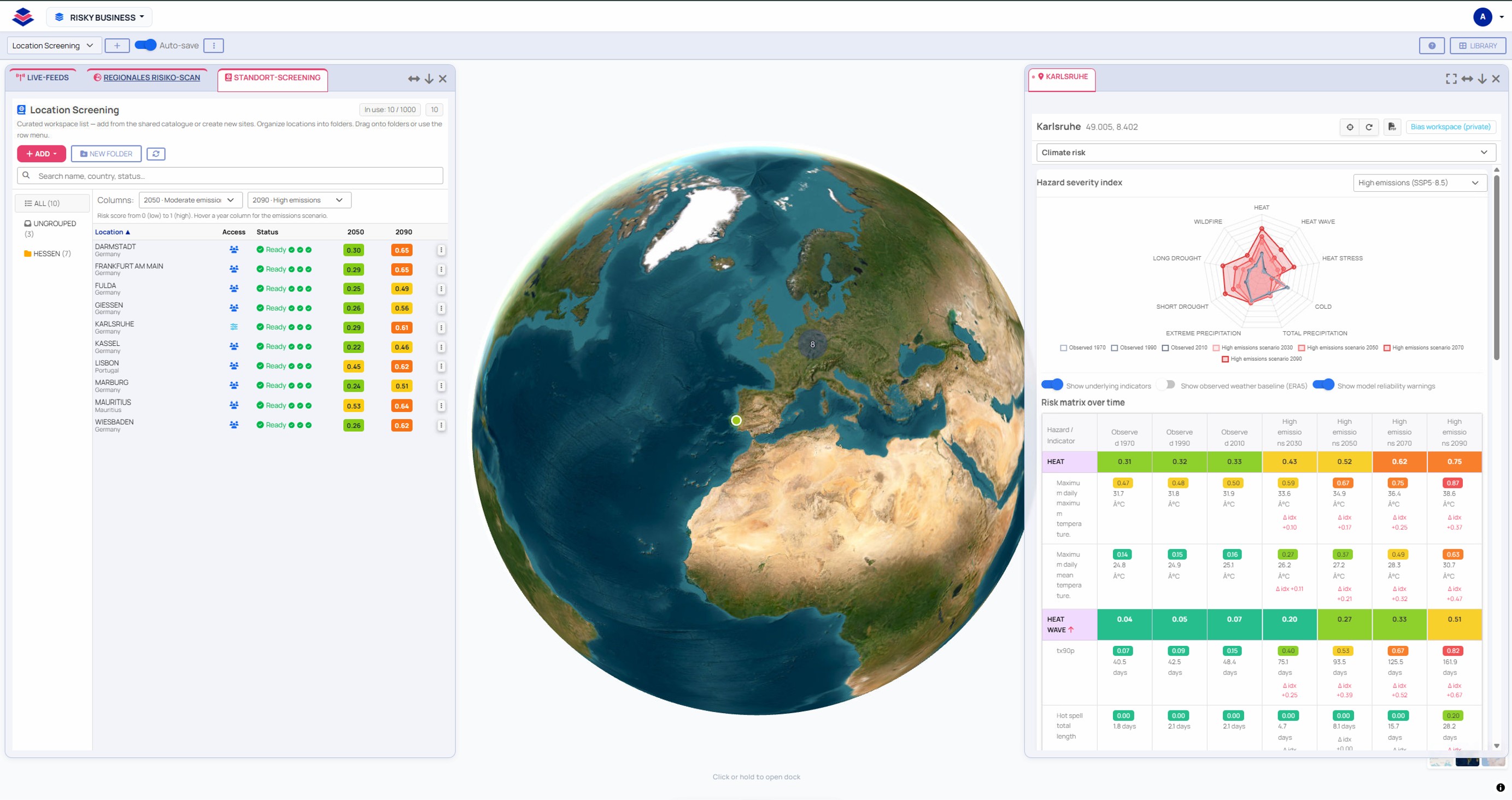Click Mauritius 2050 risk score 0.53

pos(353,406)
